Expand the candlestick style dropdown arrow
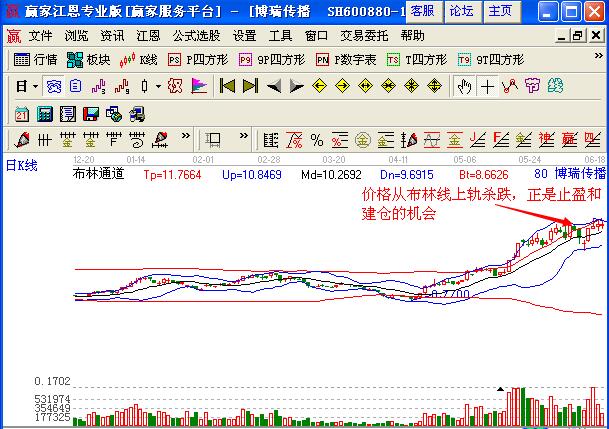 coord(158,86)
